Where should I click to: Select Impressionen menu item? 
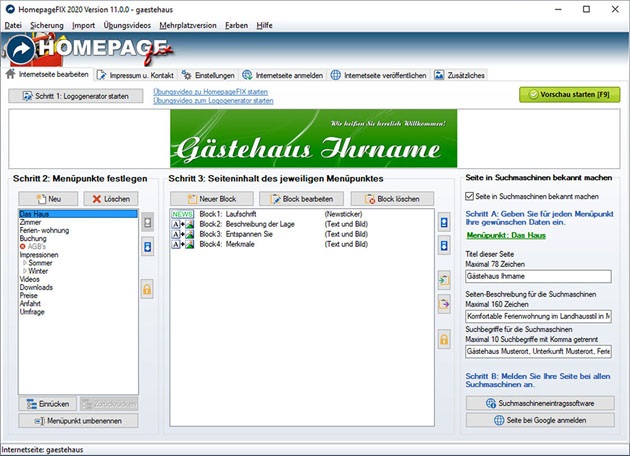coord(39,255)
